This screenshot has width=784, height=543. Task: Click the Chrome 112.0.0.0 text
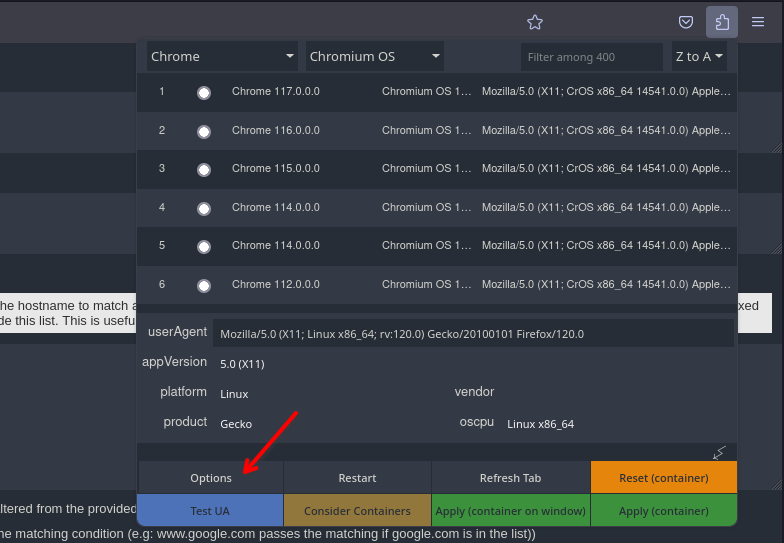coord(276,284)
